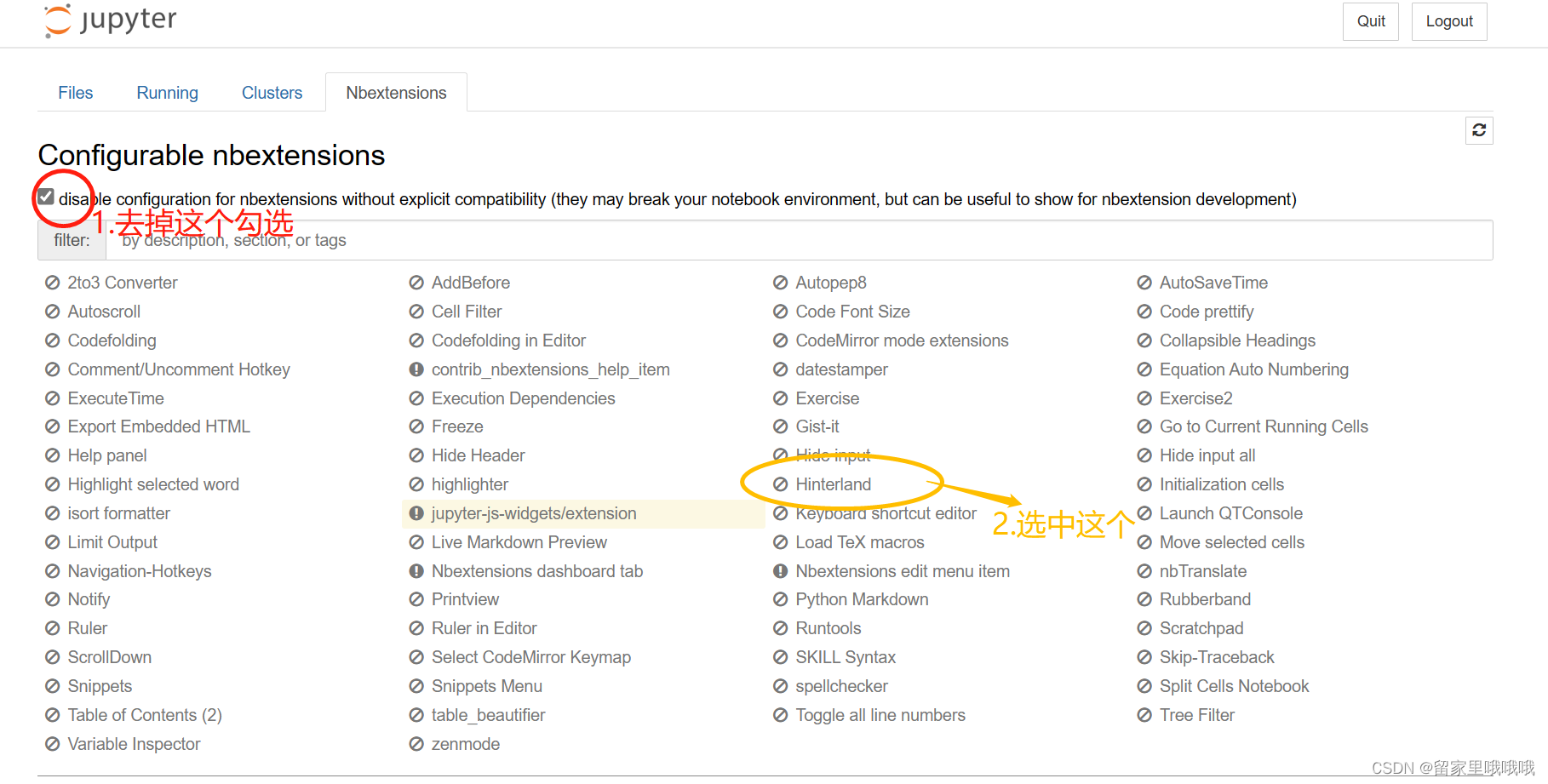1548x784 pixels.
Task: Click the disabled icon beside Table of Contents (2)
Action: coord(53,715)
